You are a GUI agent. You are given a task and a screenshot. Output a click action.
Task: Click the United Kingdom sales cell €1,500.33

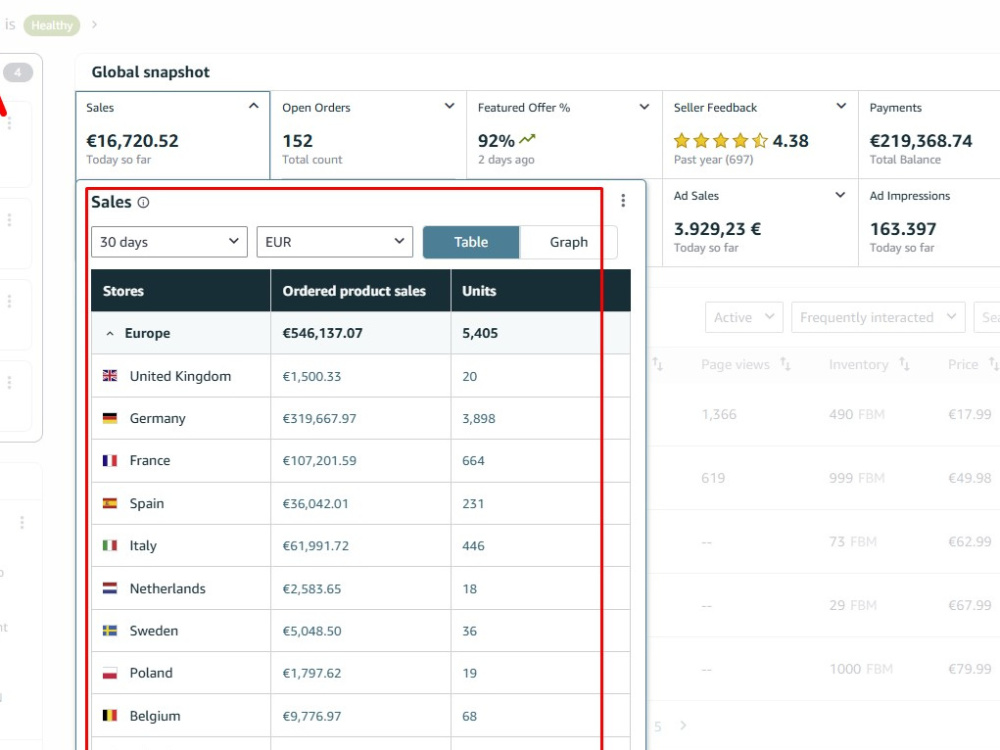pos(312,376)
